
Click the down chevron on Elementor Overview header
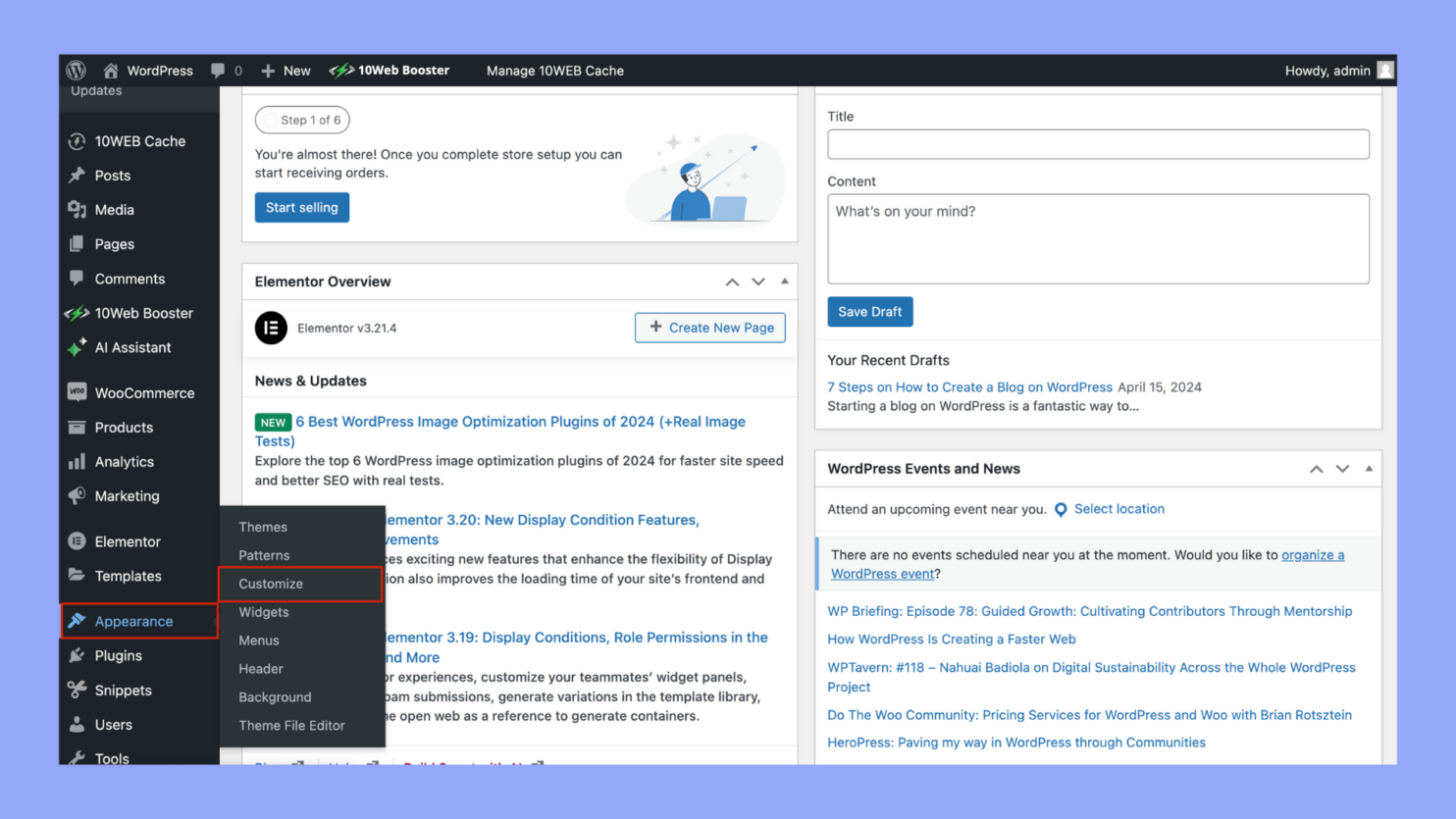click(x=757, y=282)
